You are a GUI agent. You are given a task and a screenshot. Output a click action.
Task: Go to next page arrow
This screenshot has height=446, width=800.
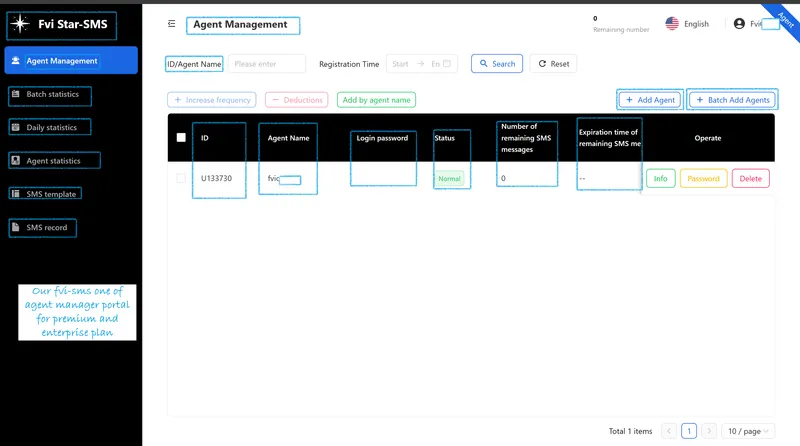pos(709,431)
